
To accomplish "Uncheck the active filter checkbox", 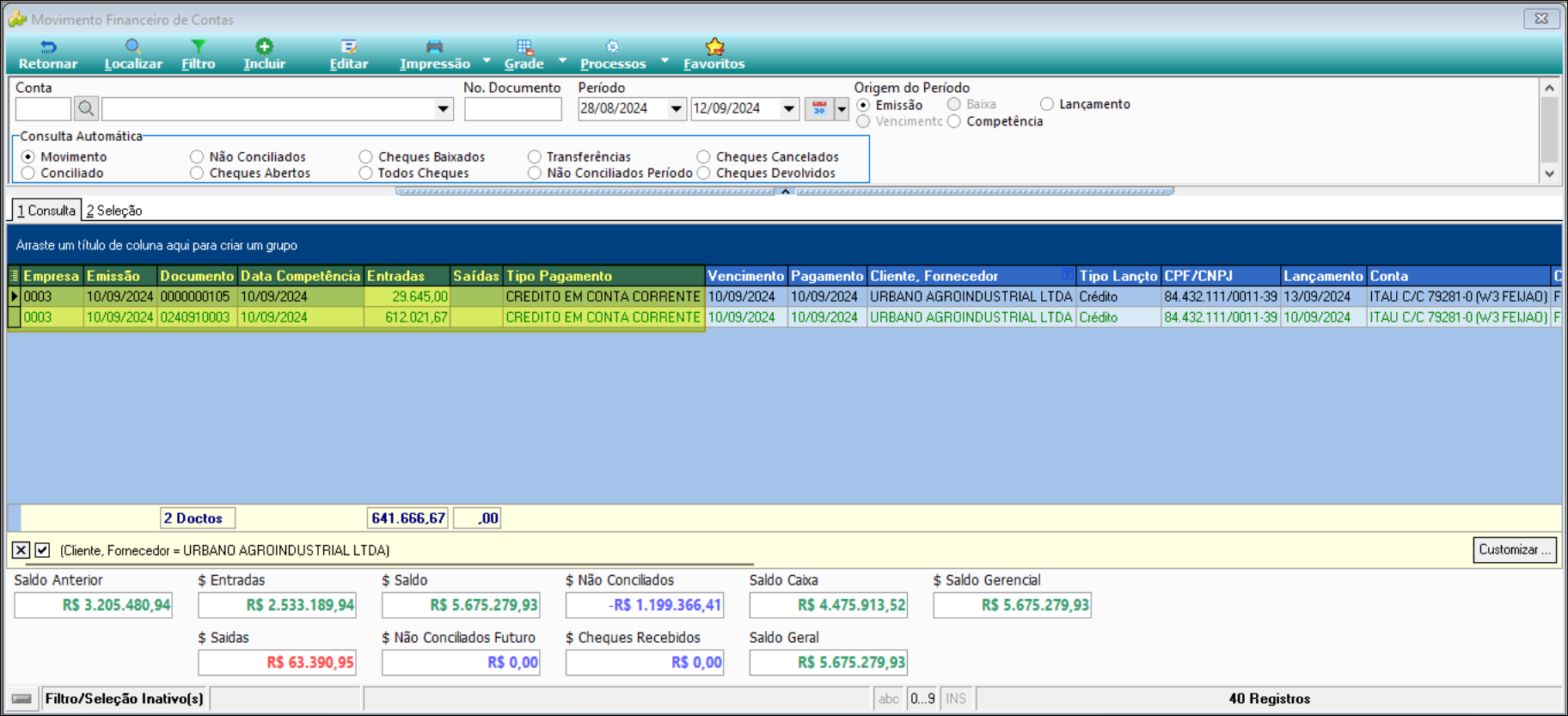I will click(x=42, y=550).
